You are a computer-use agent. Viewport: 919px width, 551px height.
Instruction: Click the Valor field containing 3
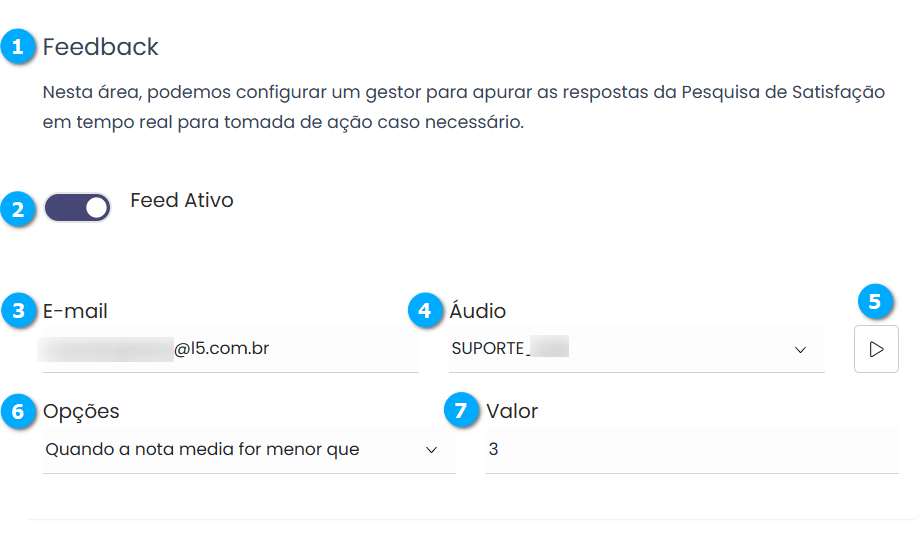[x=690, y=450]
